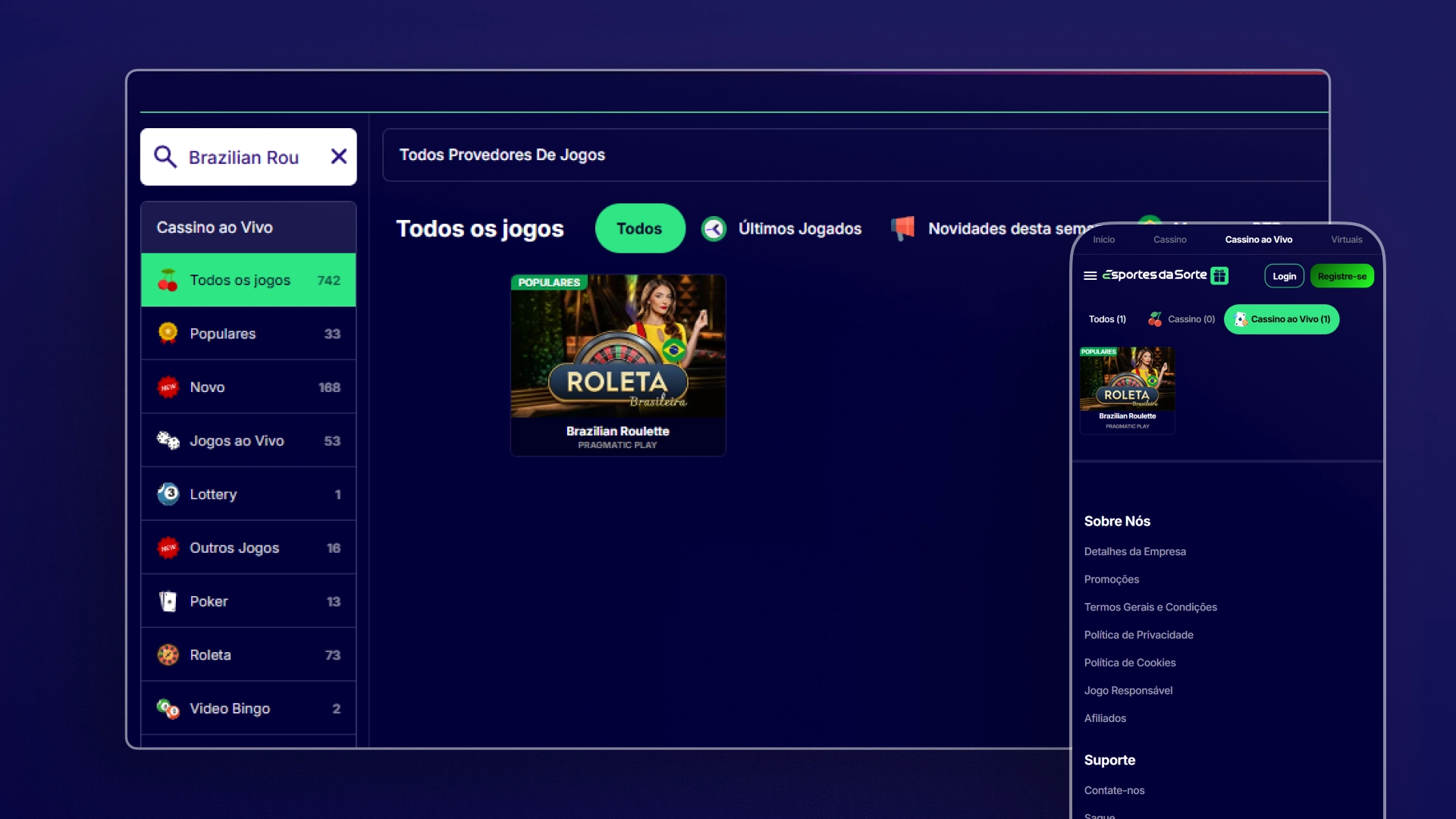Select Cassino ao Vivo (1) filter pill
This screenshot has width=1456, height=819.
click(x=1282, y=319)
